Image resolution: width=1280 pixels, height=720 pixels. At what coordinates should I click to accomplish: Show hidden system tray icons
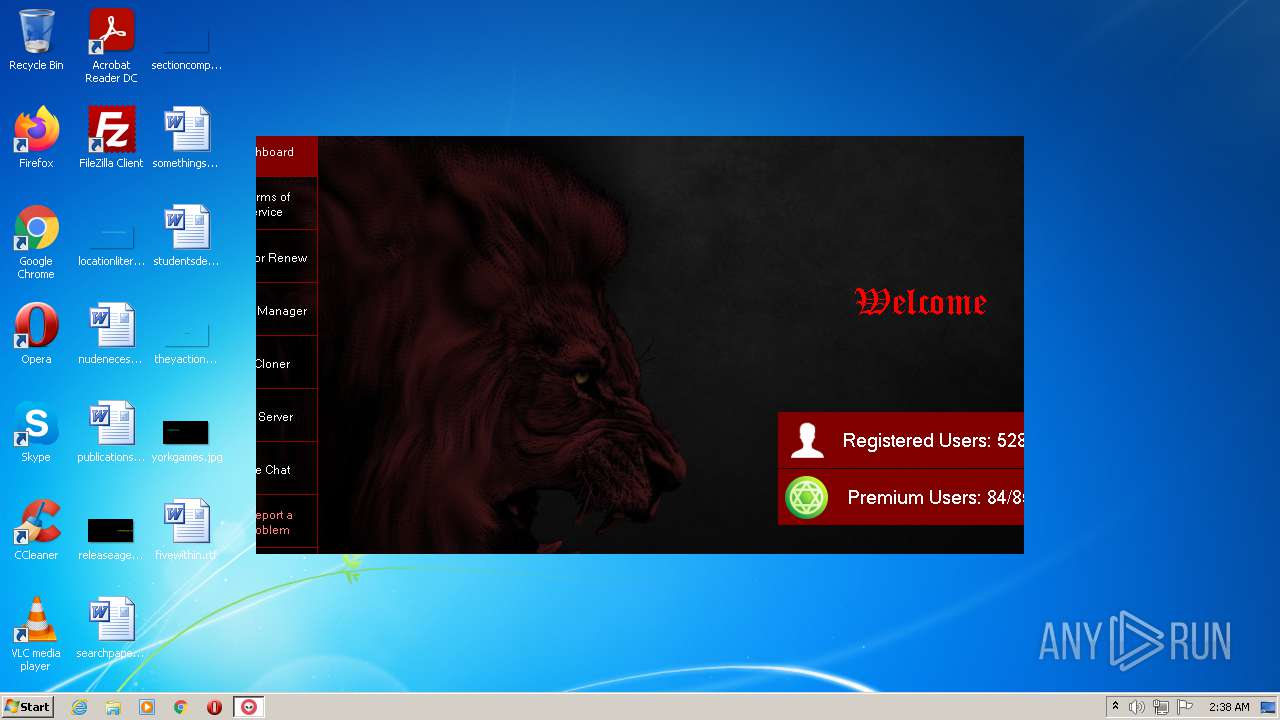(x=1115, y=707)
